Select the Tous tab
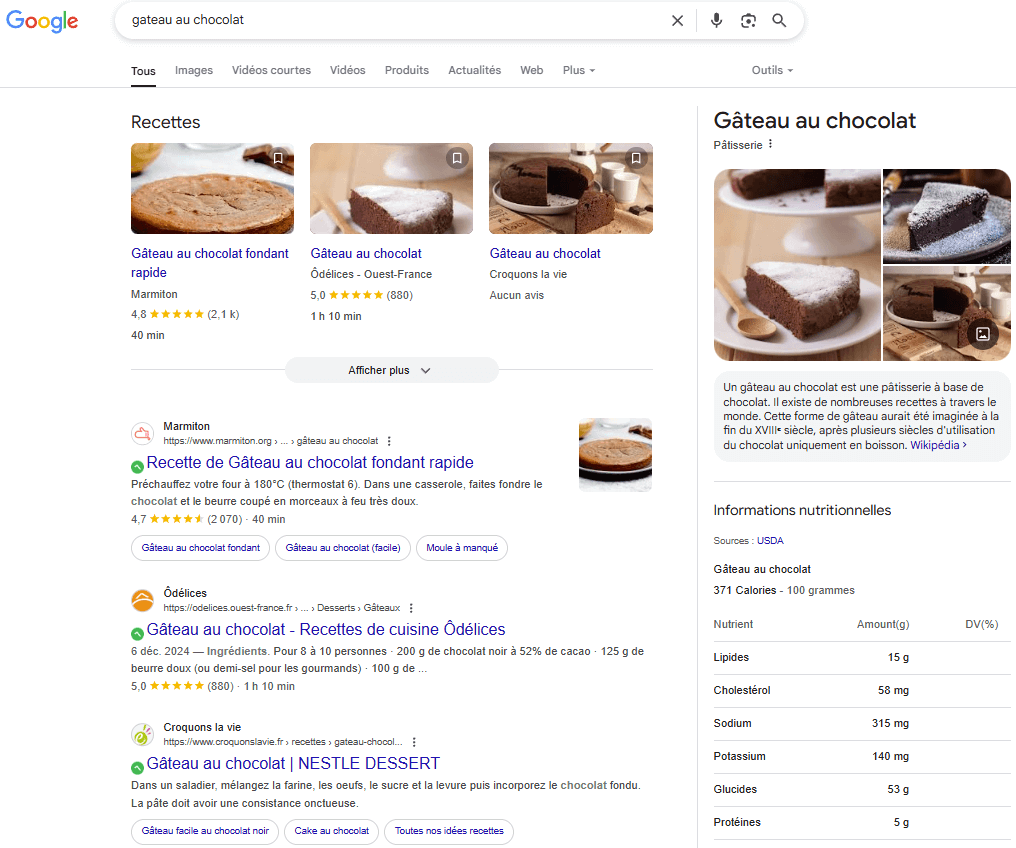The width and height of the screenshot is (1016, 848). coord(143,71)
